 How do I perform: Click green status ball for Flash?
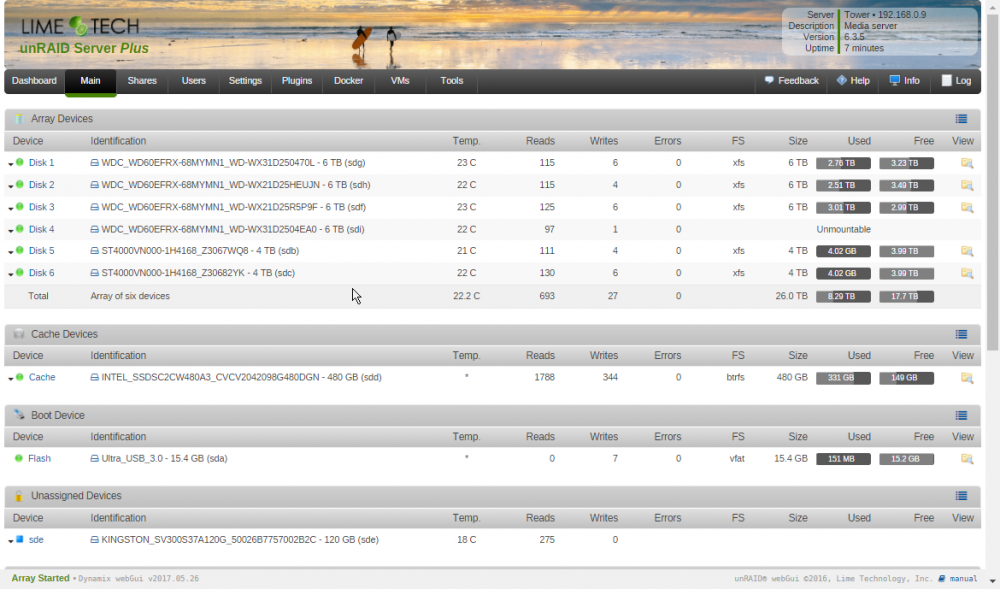pos(18,458)
